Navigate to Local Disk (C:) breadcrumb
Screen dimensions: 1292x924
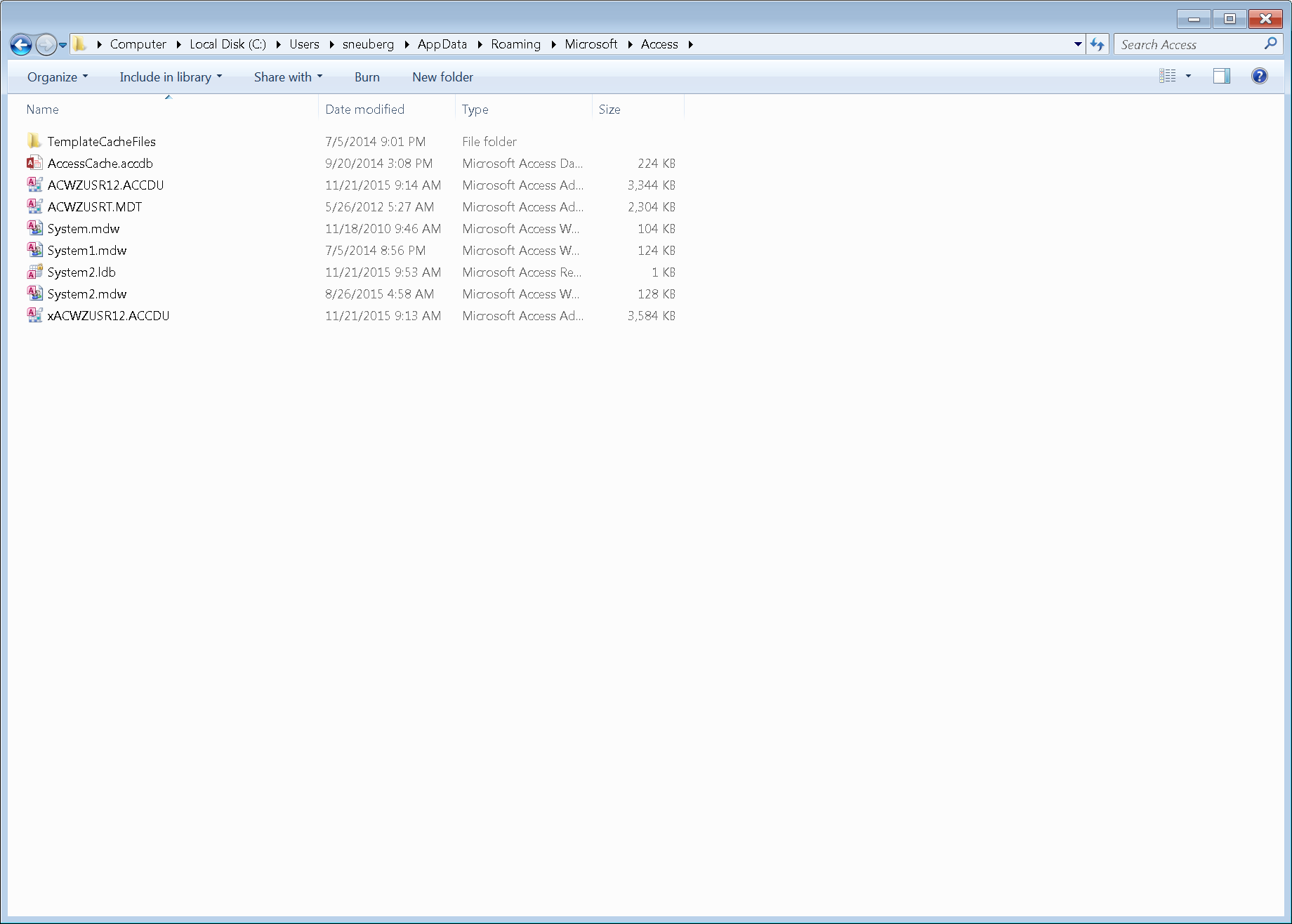click(x=228, y=44)
